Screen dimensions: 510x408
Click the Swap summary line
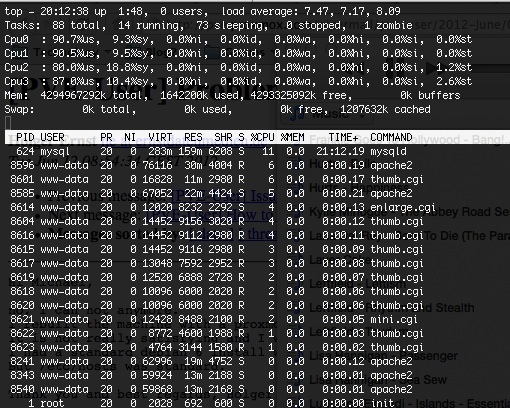[x=217, y=110]
